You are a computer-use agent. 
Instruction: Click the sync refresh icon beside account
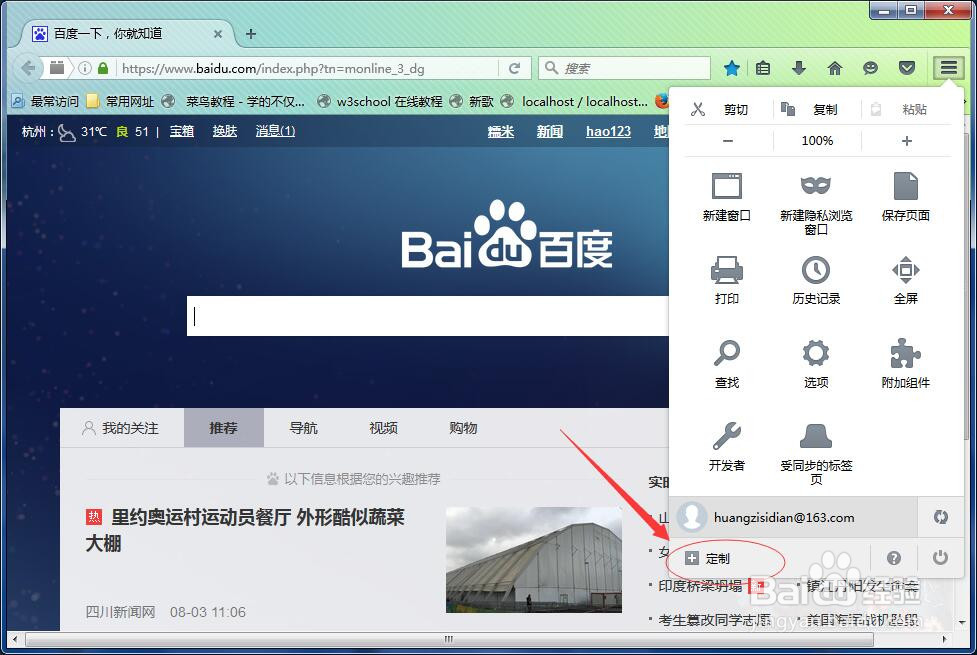(x=940, y=517)
